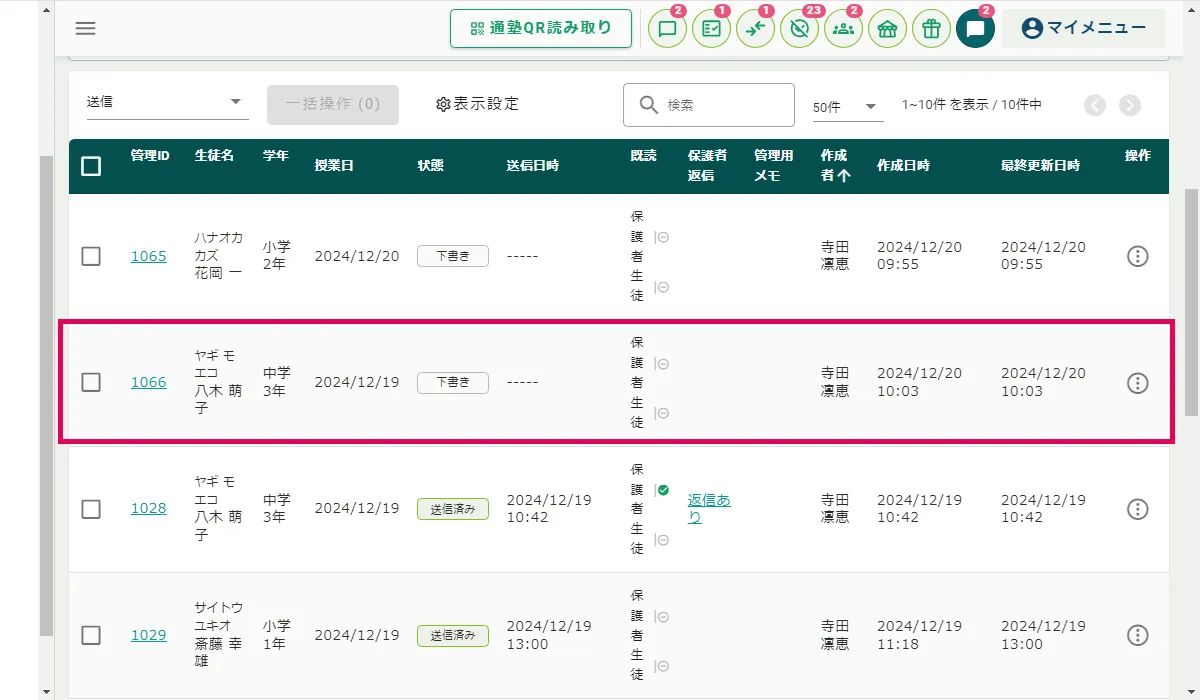Sort by 授業日 column header

[334, 166]
